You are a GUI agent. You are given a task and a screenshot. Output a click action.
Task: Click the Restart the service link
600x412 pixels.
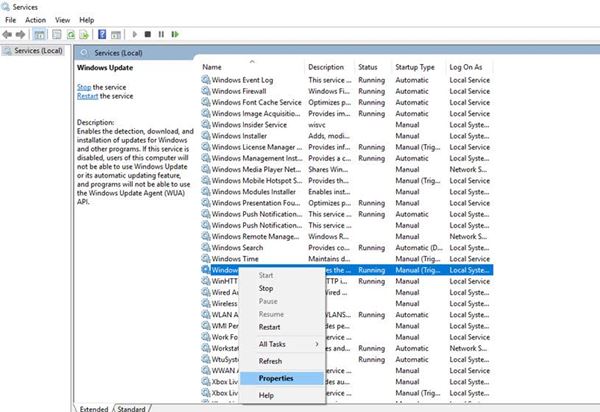(x=88, y=96)
